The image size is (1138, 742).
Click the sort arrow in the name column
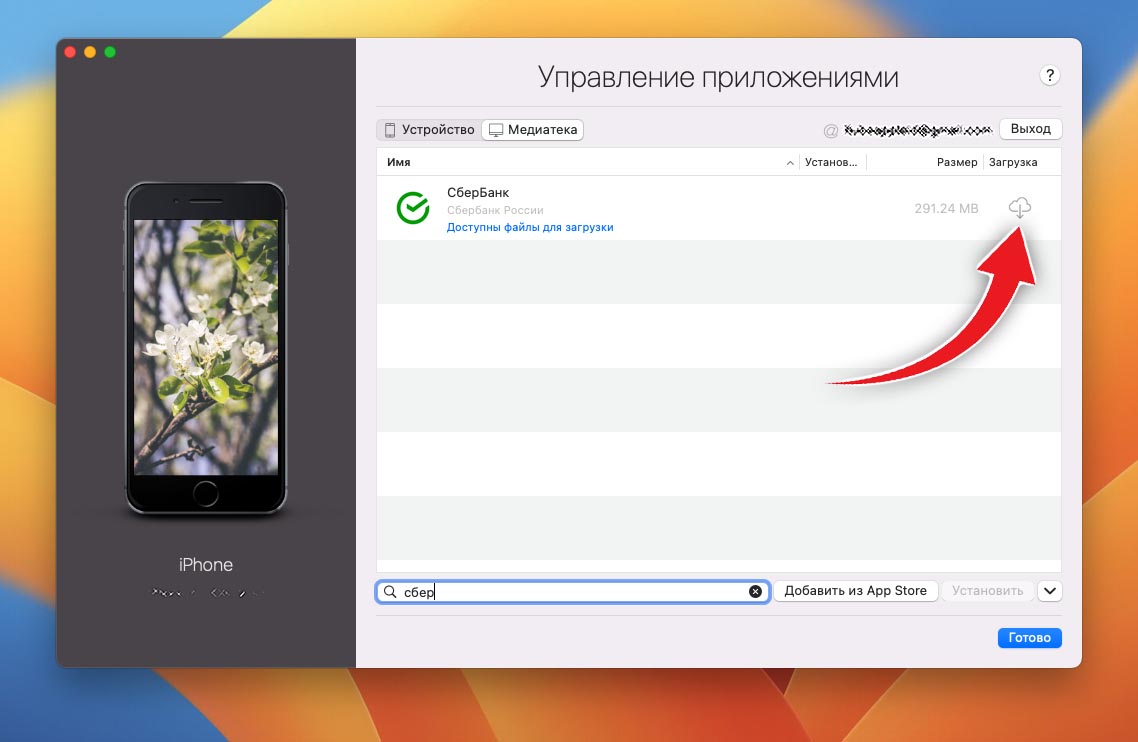790,163
